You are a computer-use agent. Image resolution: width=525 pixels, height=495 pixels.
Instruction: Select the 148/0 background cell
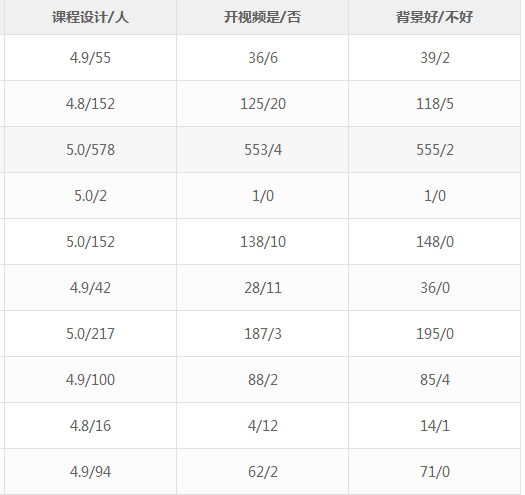pyautogui.click(x=435, y=242)
